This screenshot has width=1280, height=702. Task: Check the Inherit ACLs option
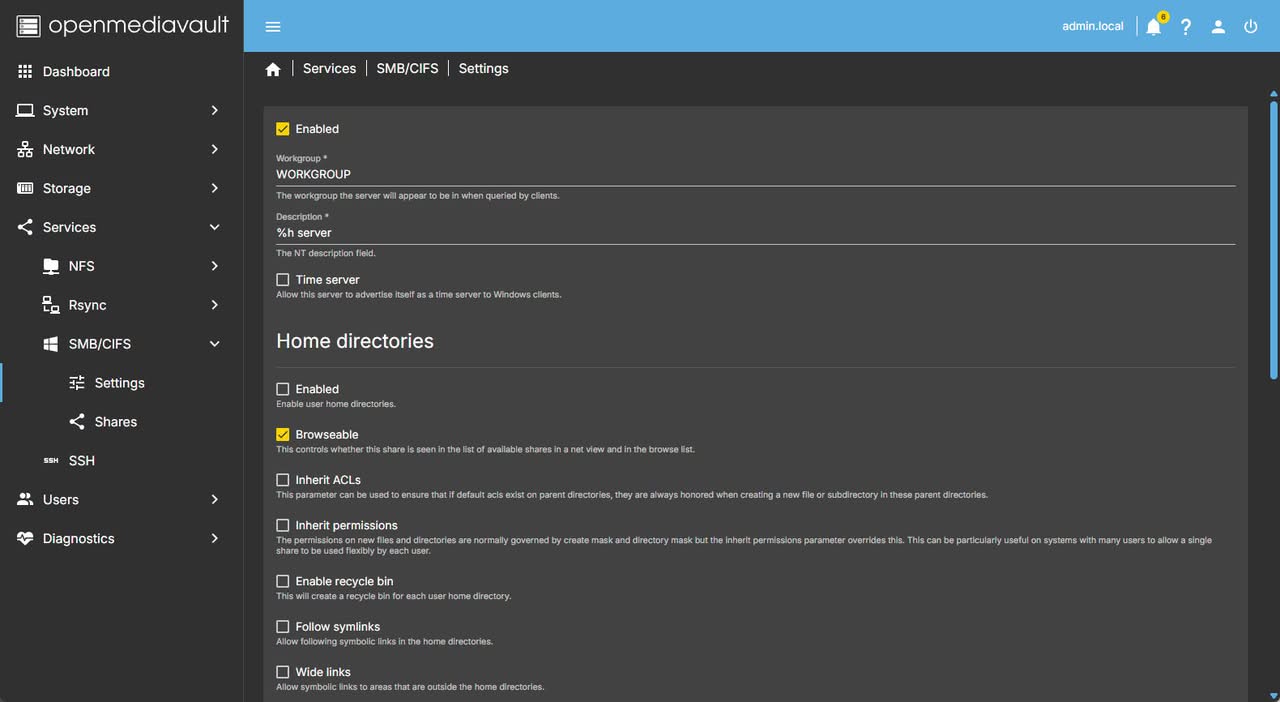283,480
